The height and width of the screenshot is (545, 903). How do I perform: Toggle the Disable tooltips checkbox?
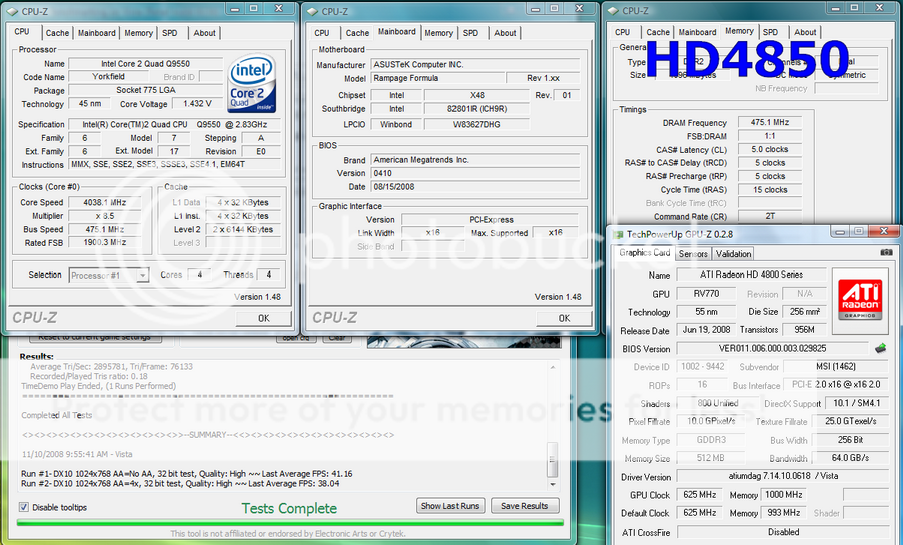(24, 507)
